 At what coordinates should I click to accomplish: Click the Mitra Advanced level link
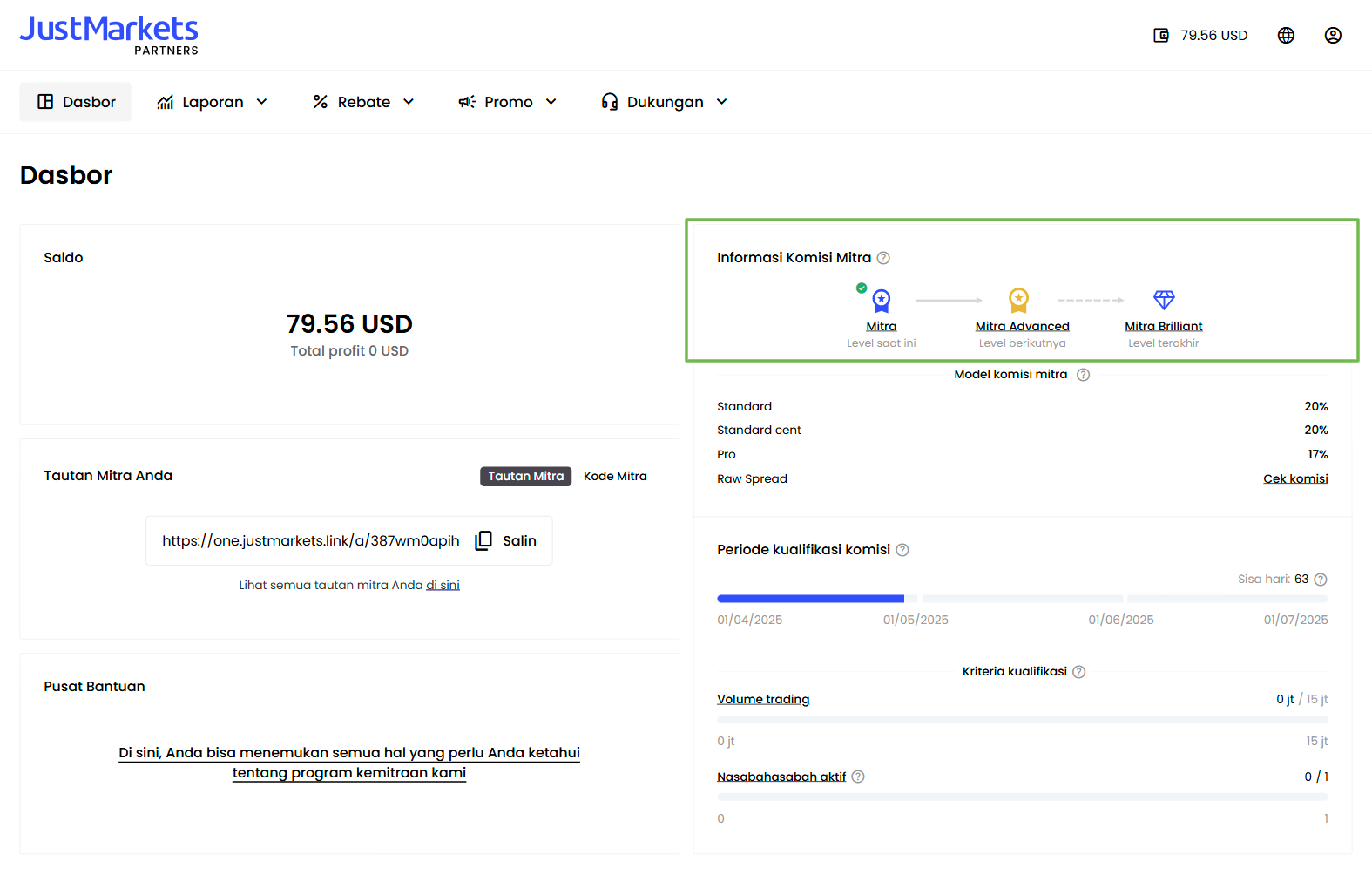1023,326
